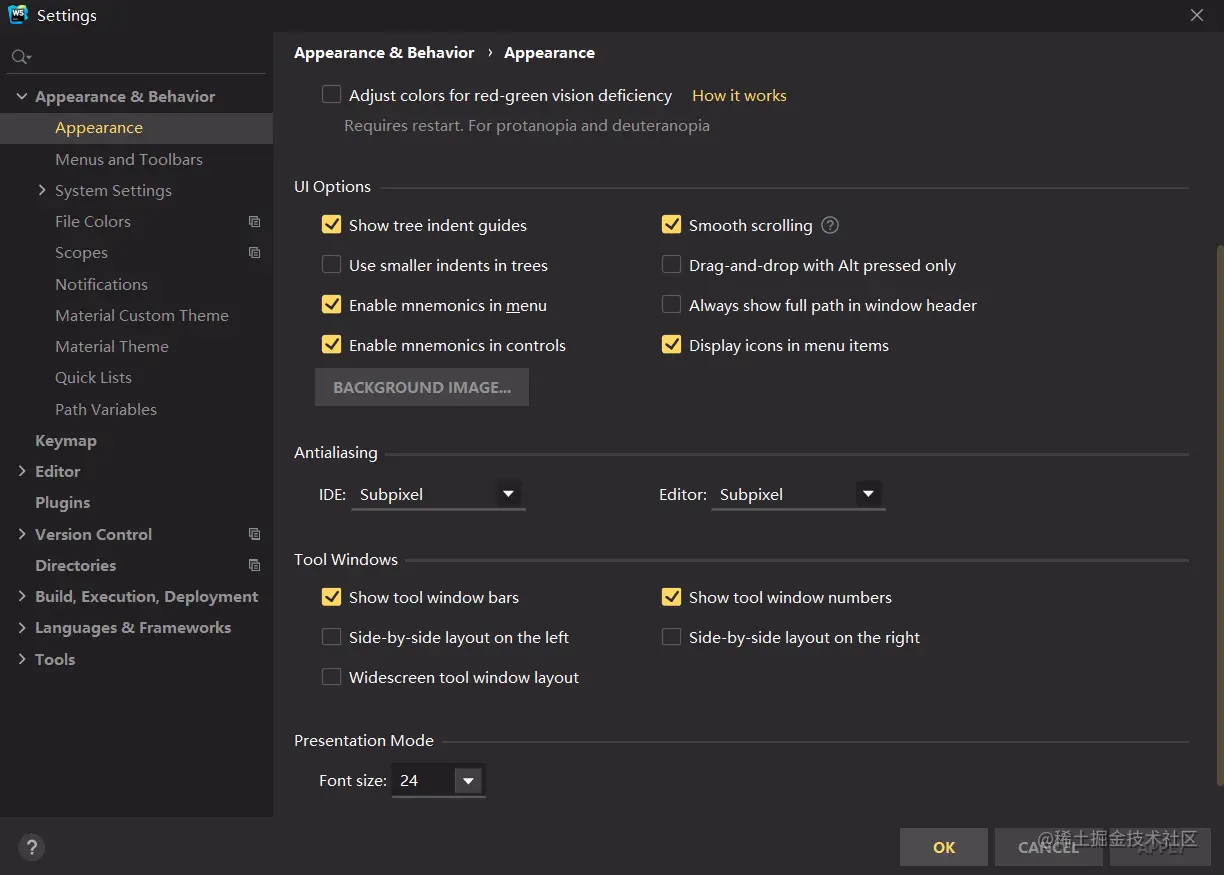Image resolution: width=1224 pixels, height=875 pixels.
Task: Open the Presentation Mode font size dropdown
Action: [x=467, y=781]
